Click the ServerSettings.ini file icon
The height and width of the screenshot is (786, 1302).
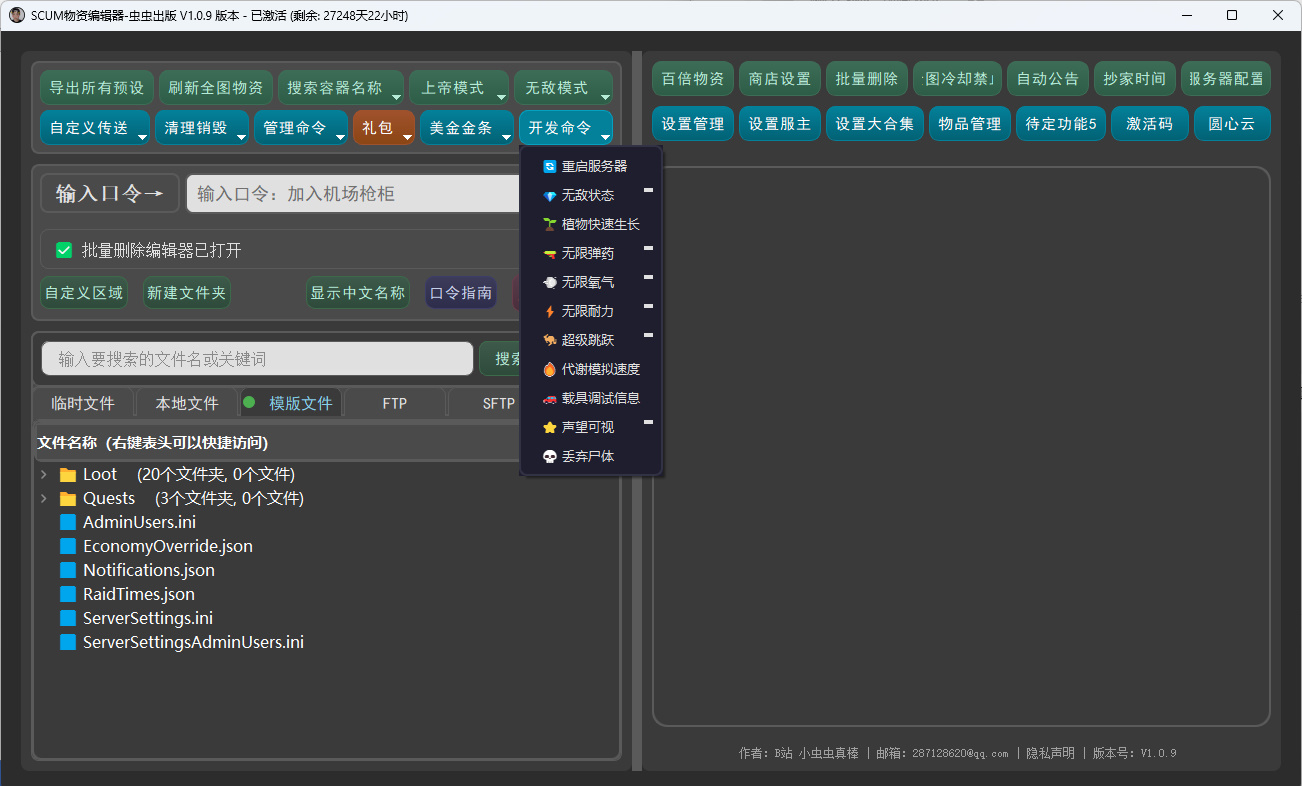coord(68,618)
